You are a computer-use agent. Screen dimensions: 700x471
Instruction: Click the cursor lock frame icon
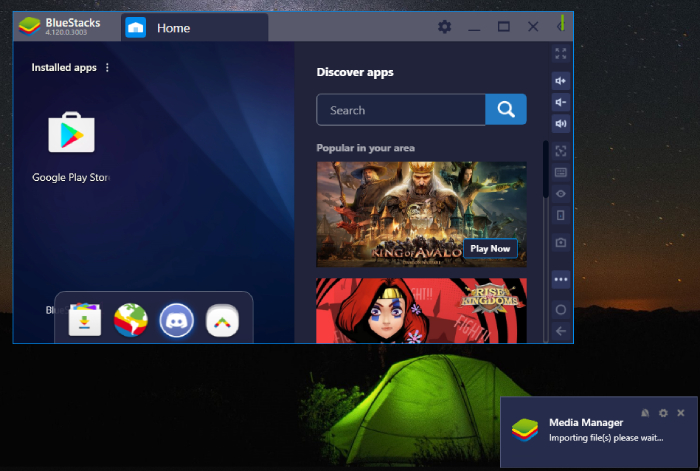(561, 151)
